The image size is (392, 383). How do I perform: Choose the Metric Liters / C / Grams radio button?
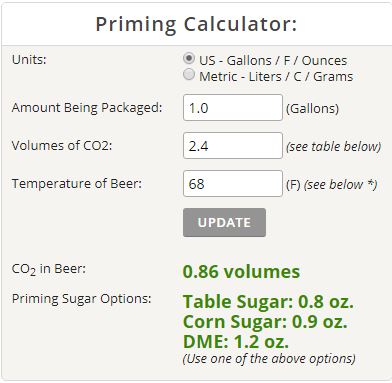click(189, 74)
